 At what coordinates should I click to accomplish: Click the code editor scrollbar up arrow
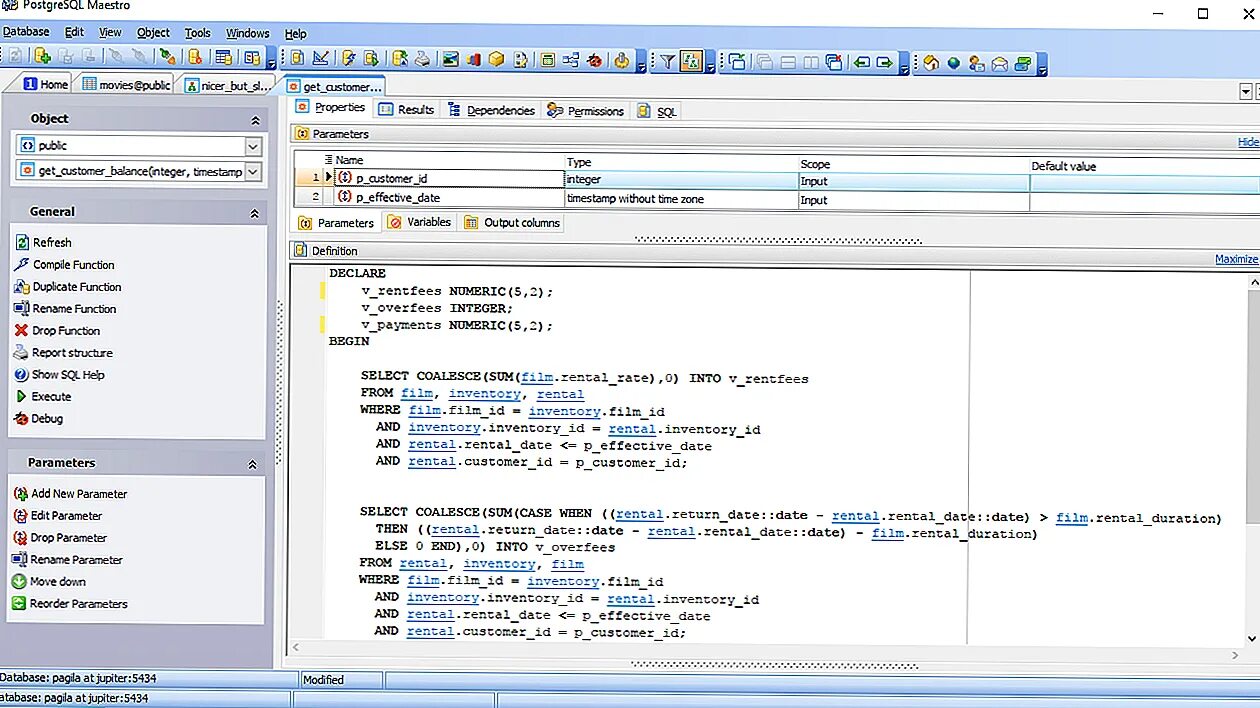pyautogui.click(x=1252, y=284)
